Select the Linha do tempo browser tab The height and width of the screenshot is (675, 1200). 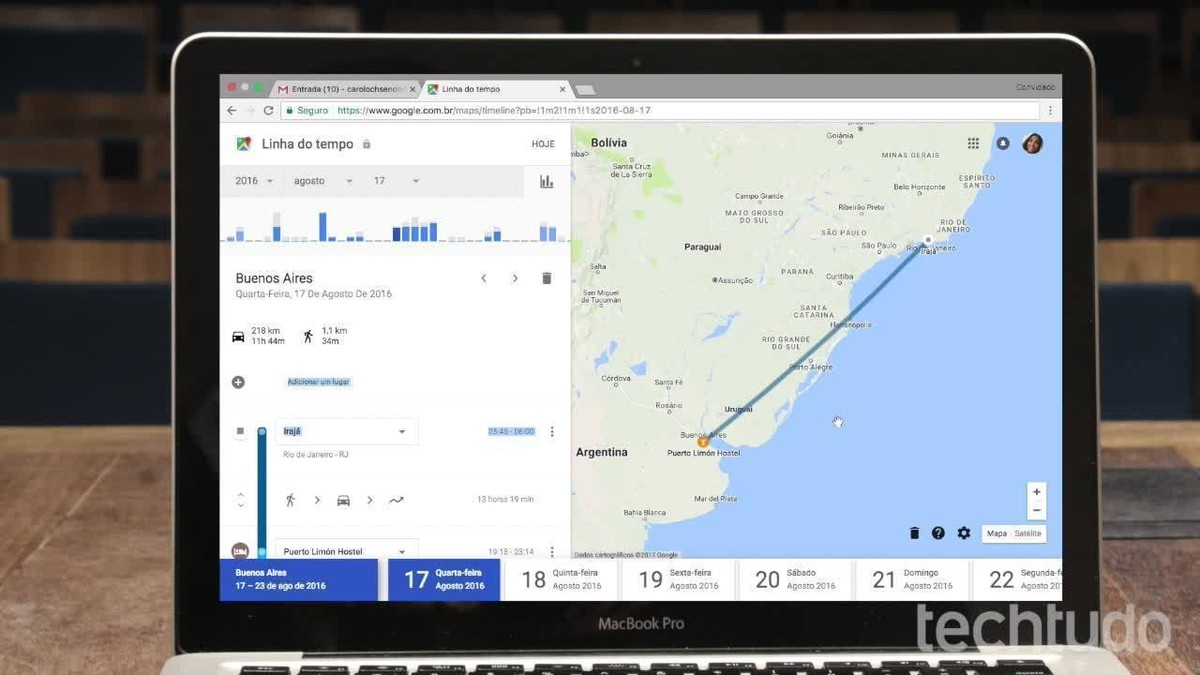coord(497,89)
